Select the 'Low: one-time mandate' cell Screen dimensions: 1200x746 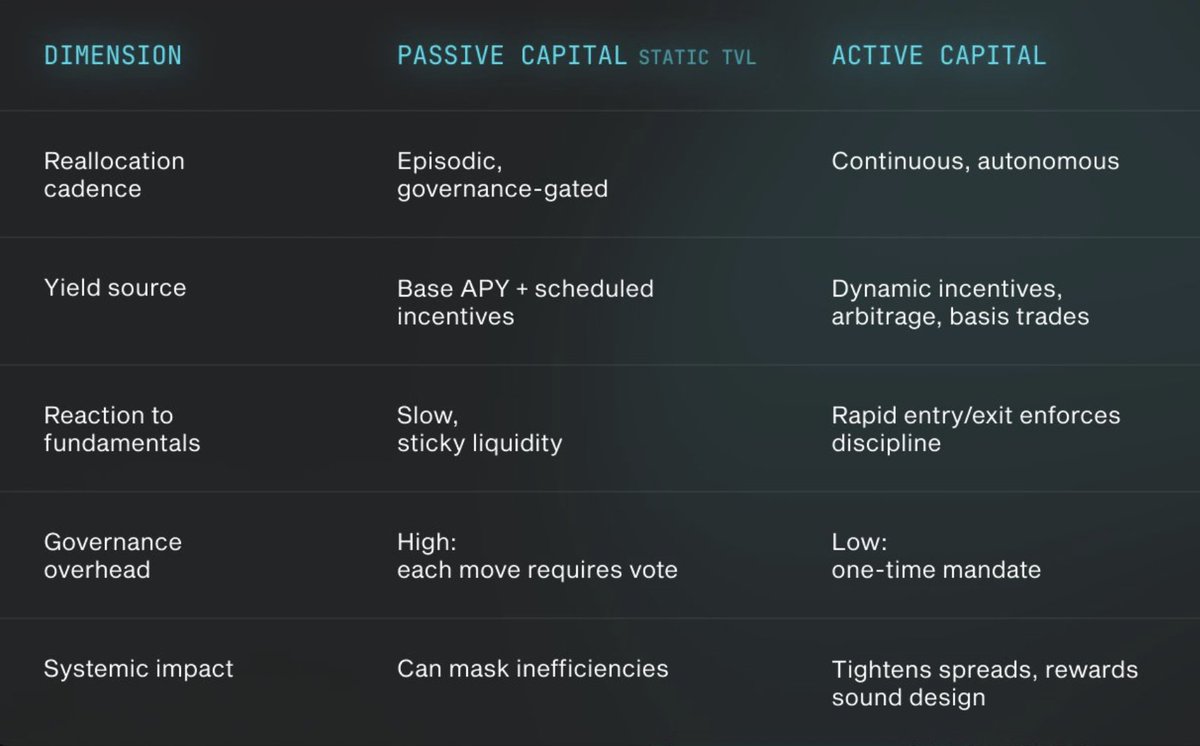[x=936, y=556]
